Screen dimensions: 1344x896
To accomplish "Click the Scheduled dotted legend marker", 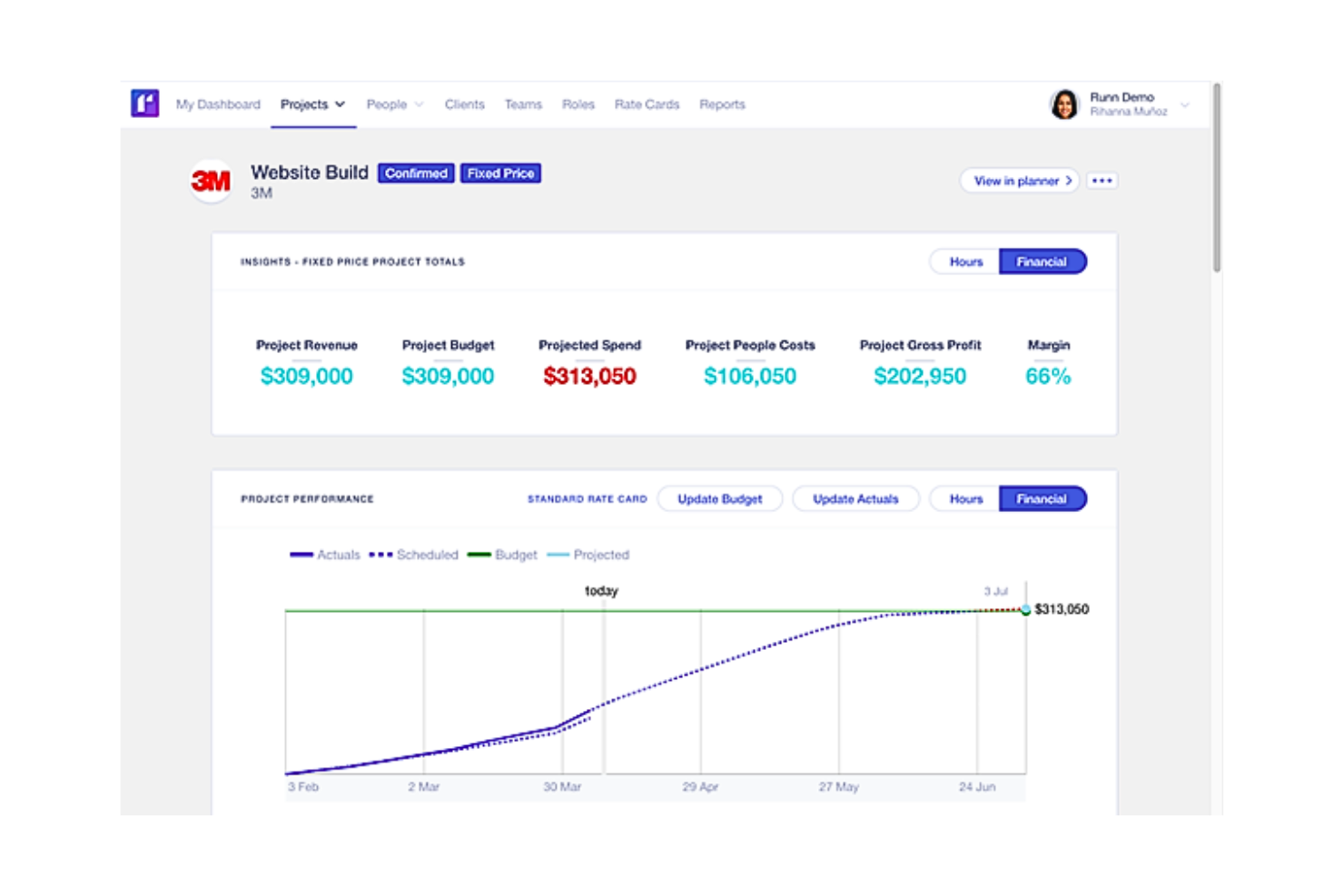I will point(380,555).
